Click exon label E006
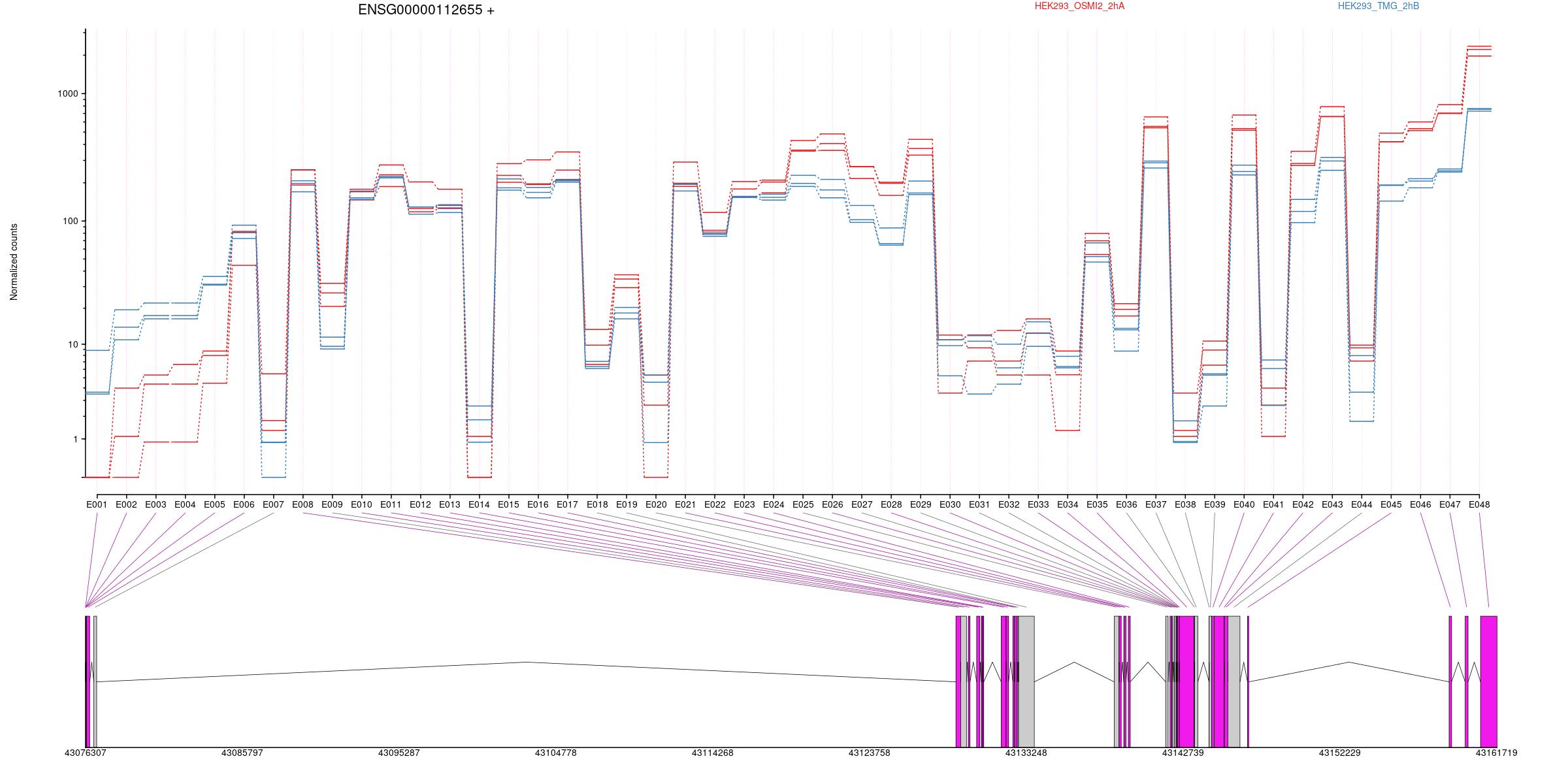1568x784 pixels. click(x=244, y=504)
